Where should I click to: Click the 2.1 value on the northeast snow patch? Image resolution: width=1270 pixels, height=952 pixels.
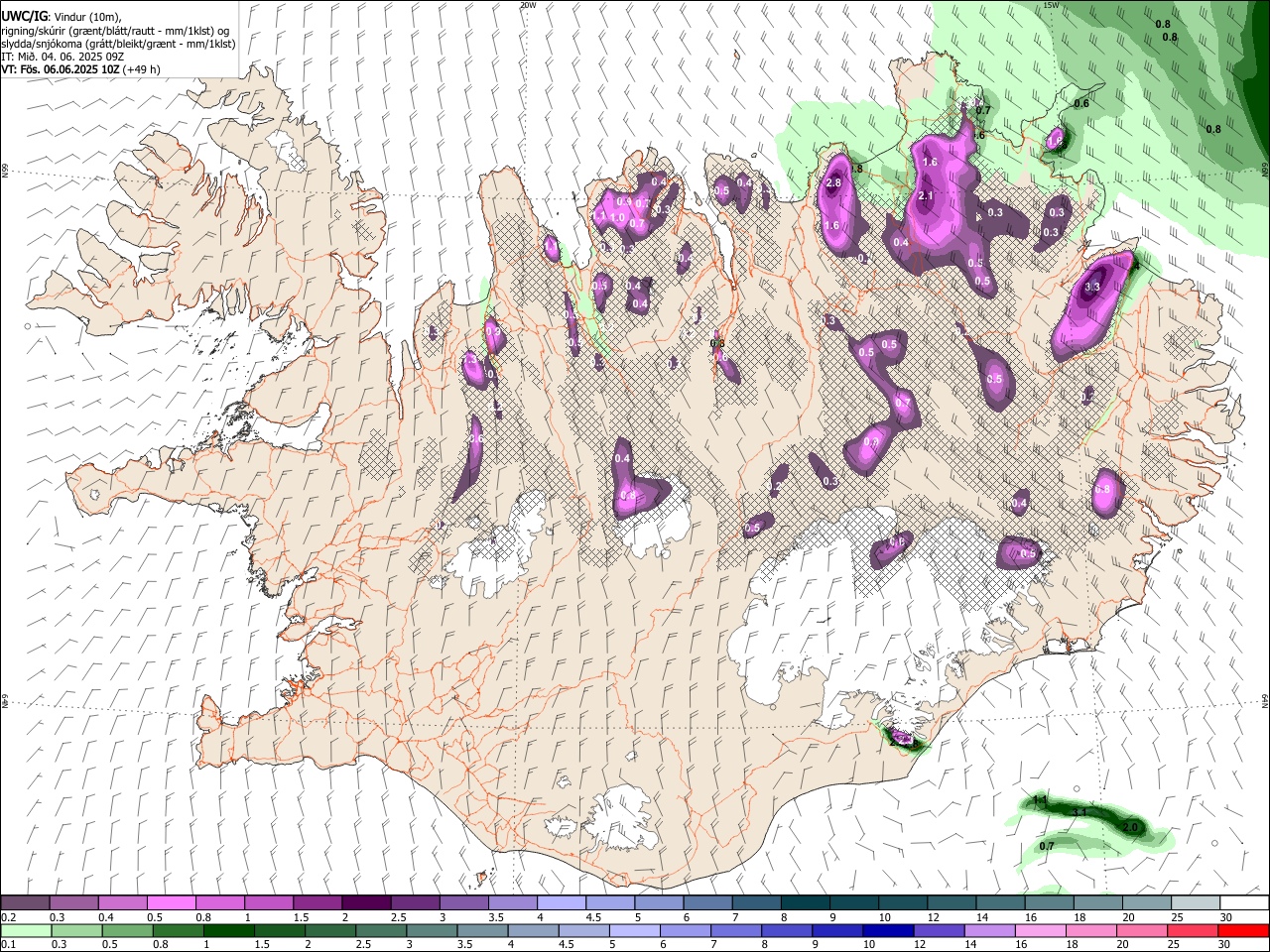(x=927, y=196)
